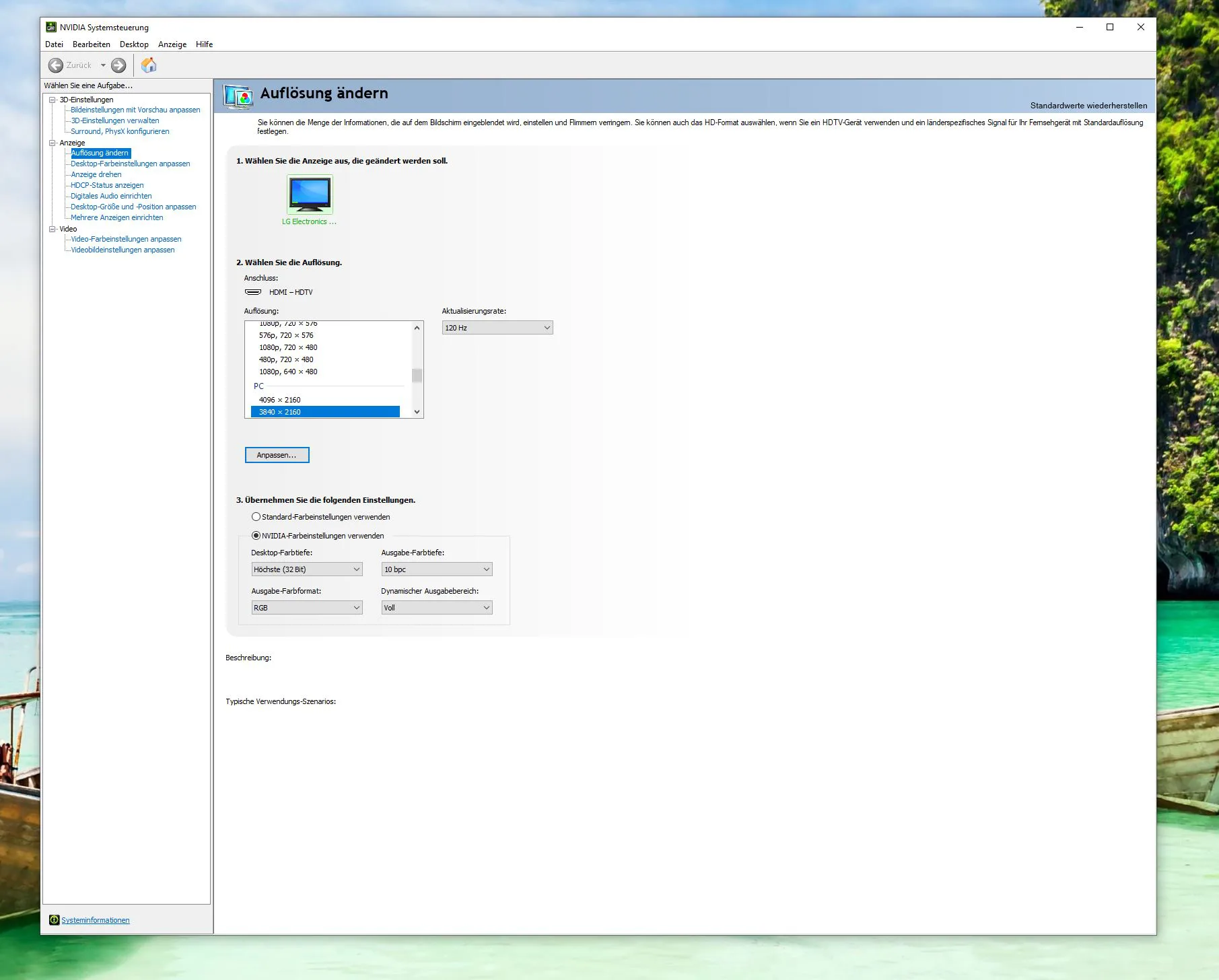Viewport: 1219px width, 980px height.
Task: Select resolution 1080p, 720 × 480
Action: tap(288, 347)
